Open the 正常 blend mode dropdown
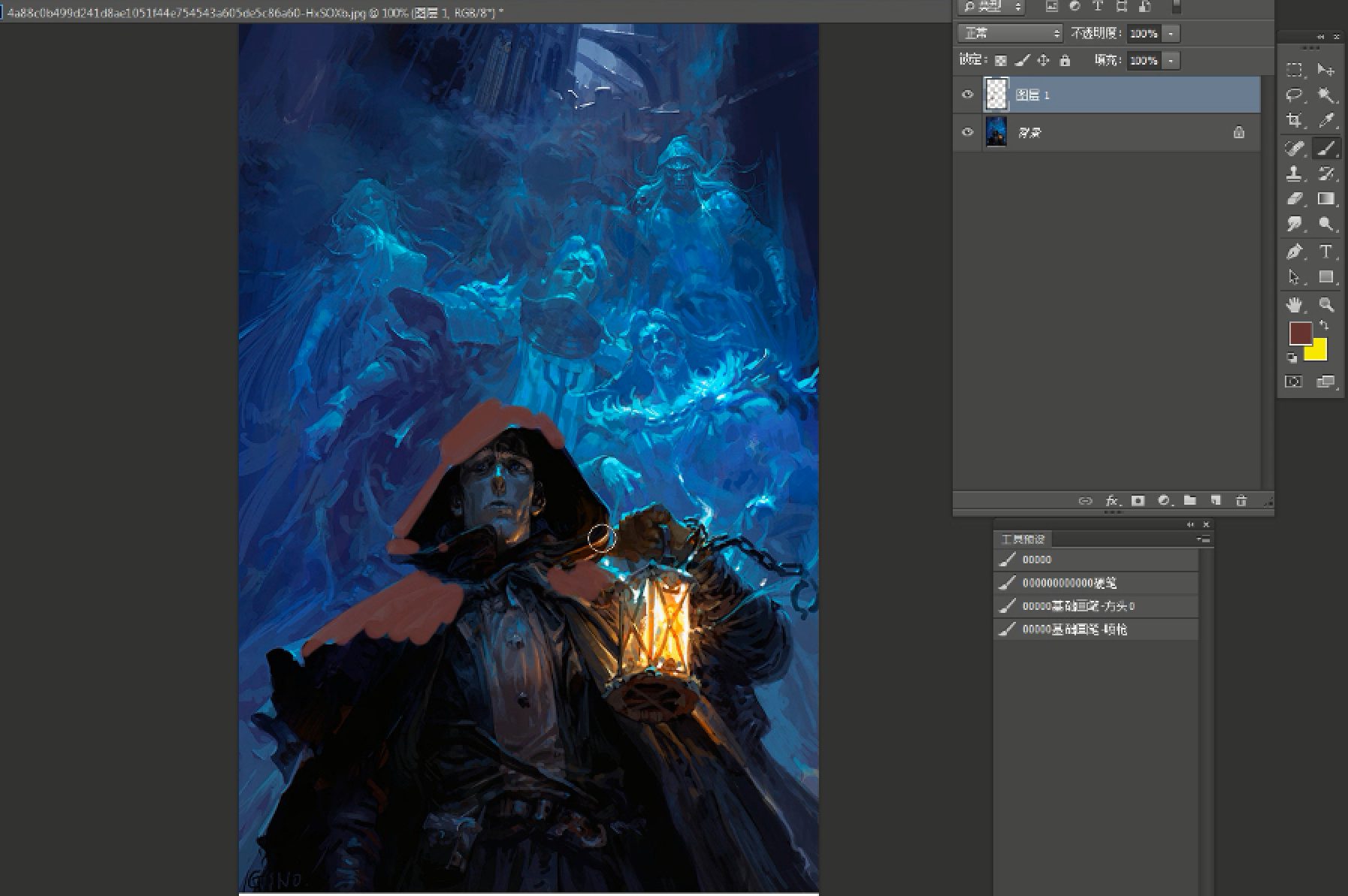 (x=1011, y=33)
